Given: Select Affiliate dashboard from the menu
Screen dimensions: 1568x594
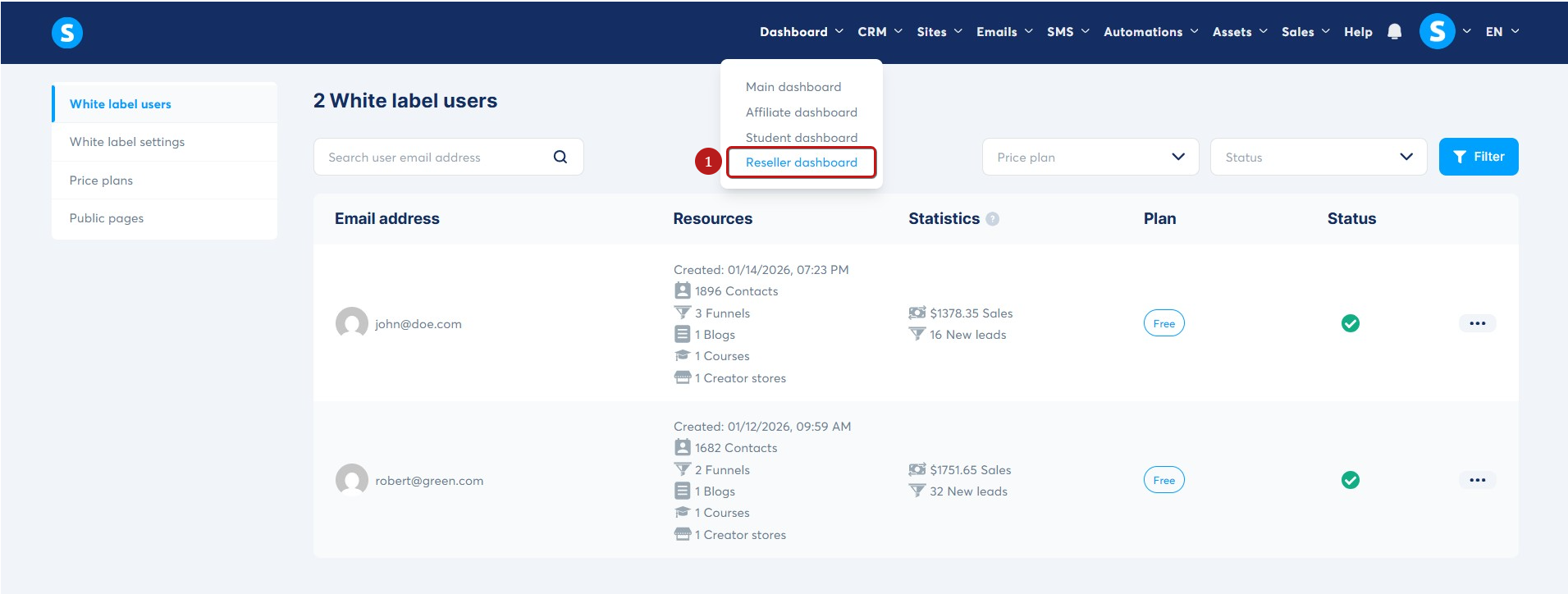Looking at the screenshot, I should pos(802,112).
